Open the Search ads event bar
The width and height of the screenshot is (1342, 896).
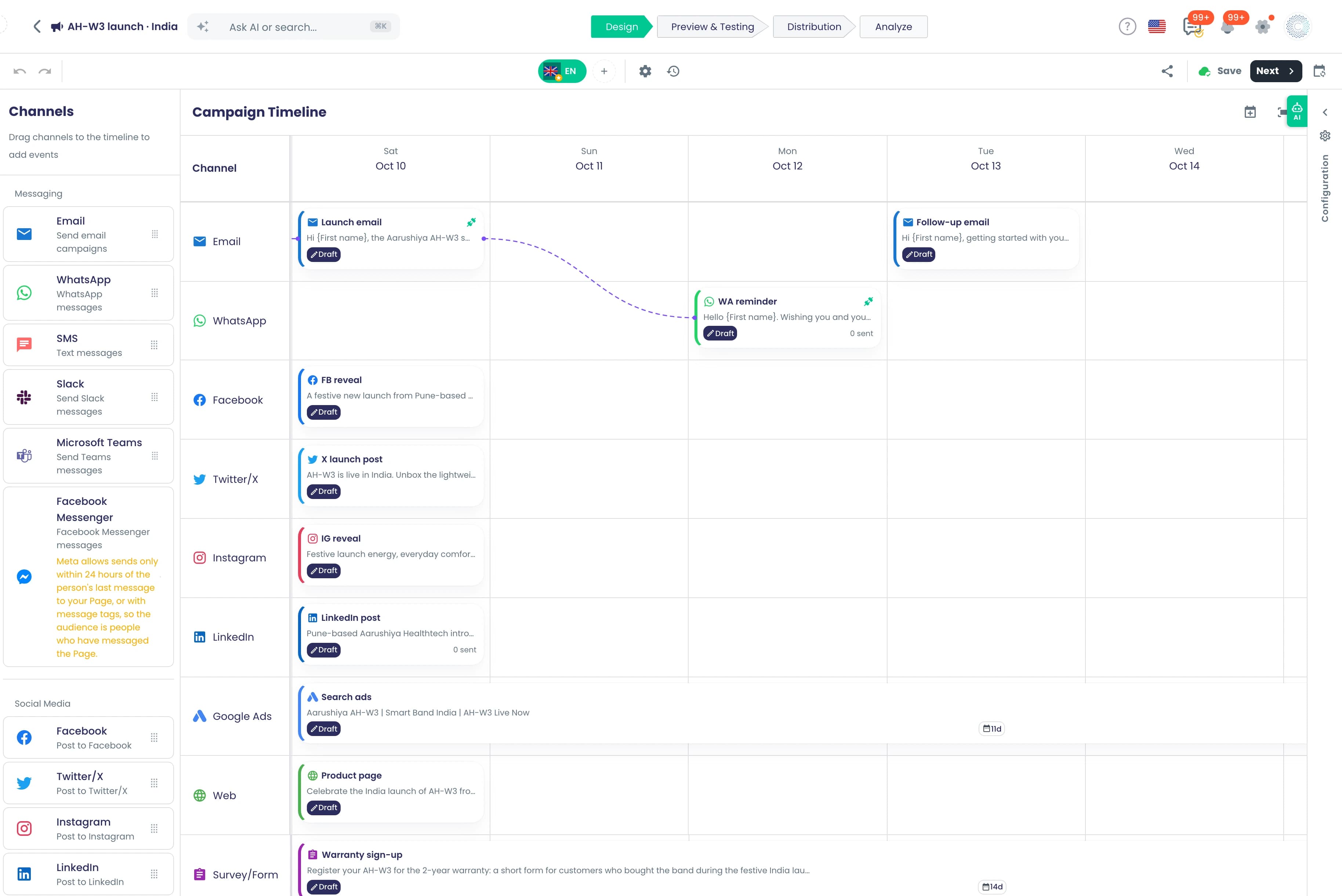pyautogui.click(x=802, y=713)
